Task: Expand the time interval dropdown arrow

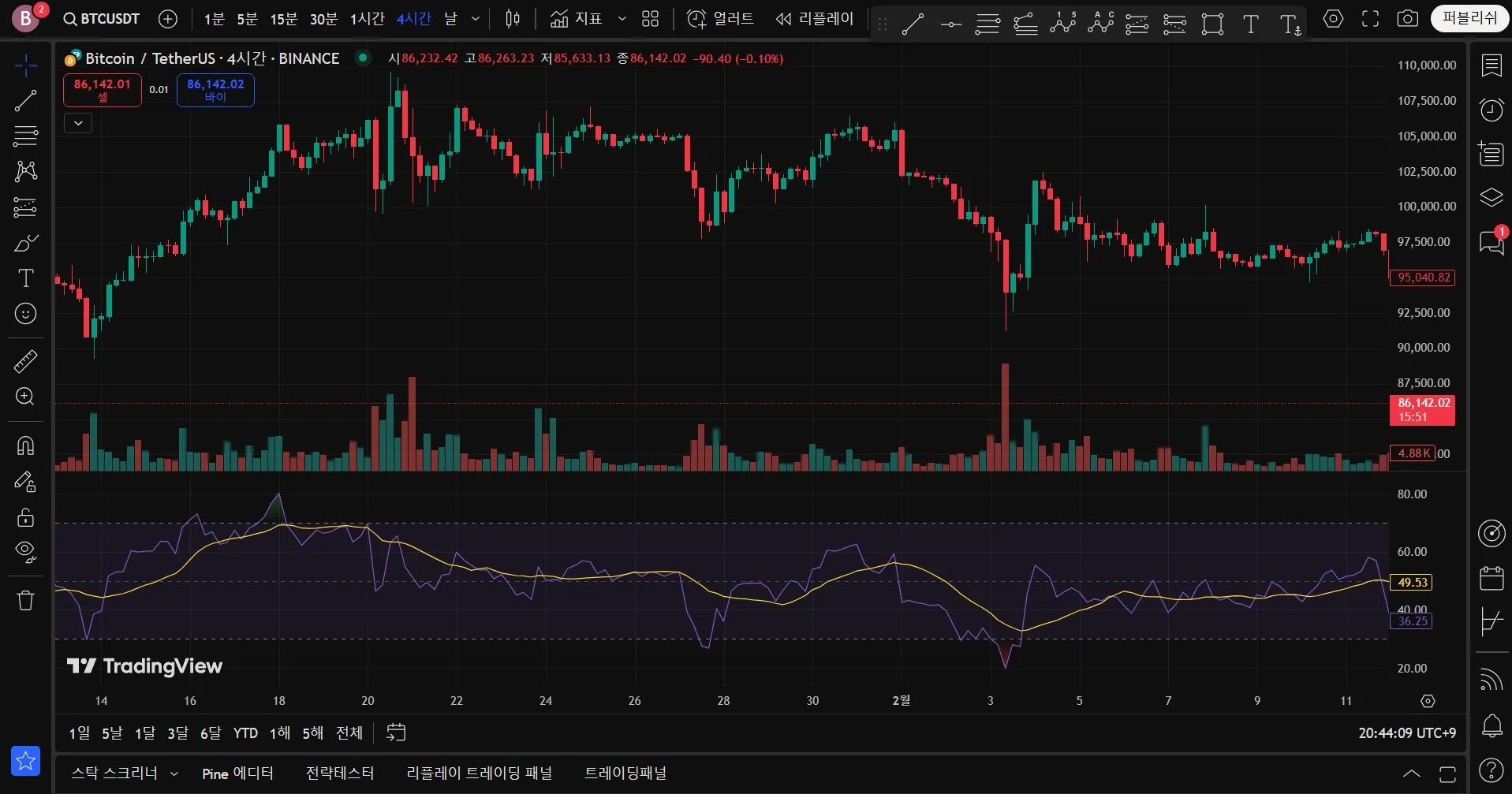Action: [475, 19]
